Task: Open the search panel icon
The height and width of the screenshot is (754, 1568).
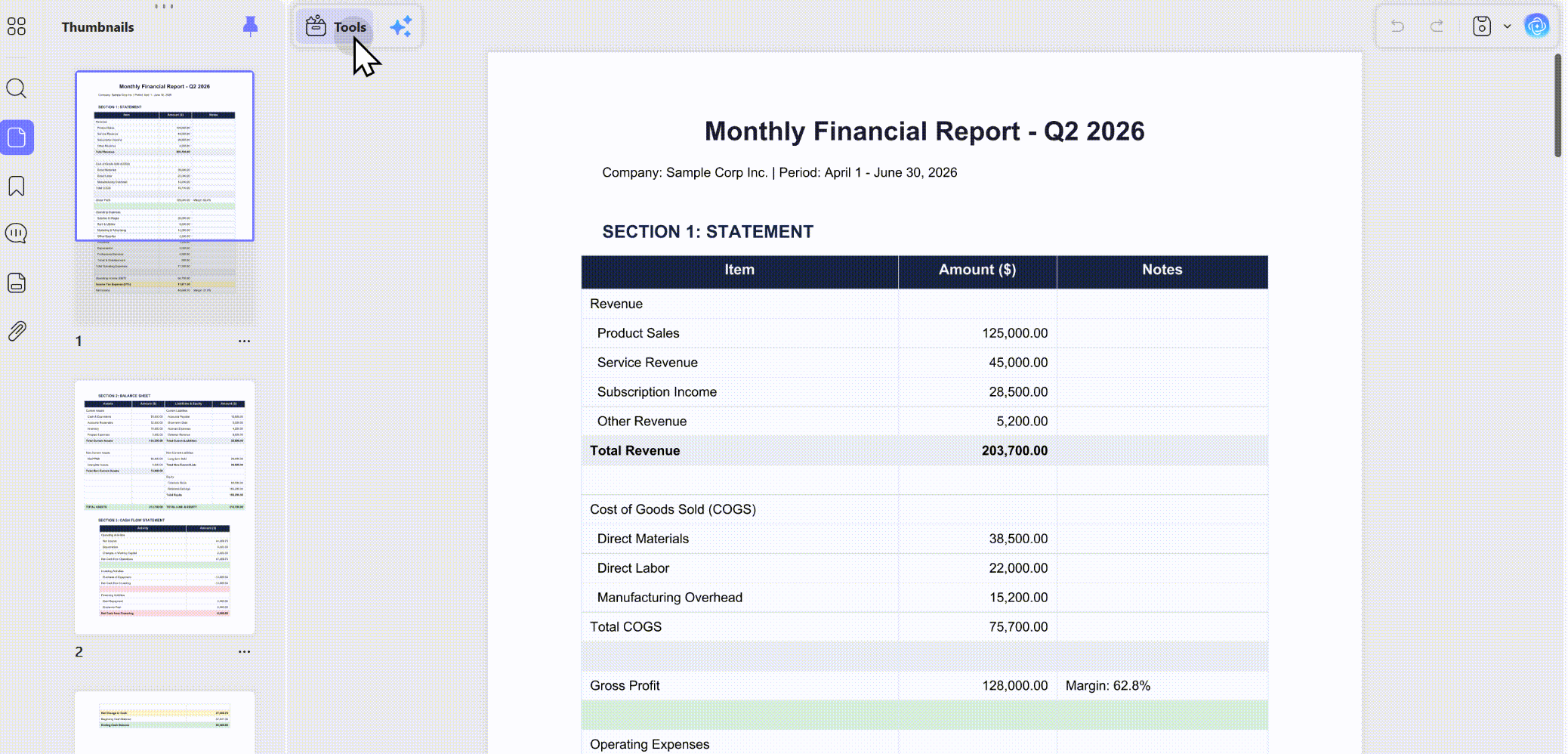Action: [x=17, y=89]
